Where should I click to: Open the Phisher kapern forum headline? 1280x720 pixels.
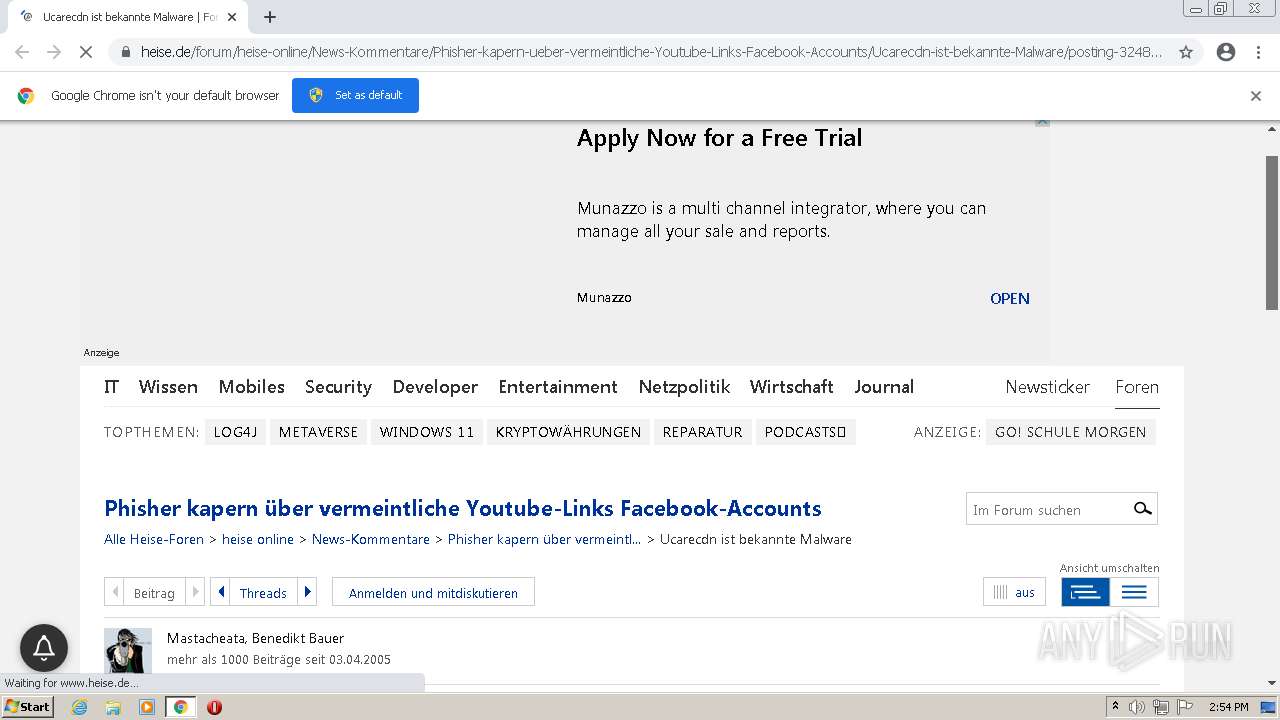[x=463, y=508]
